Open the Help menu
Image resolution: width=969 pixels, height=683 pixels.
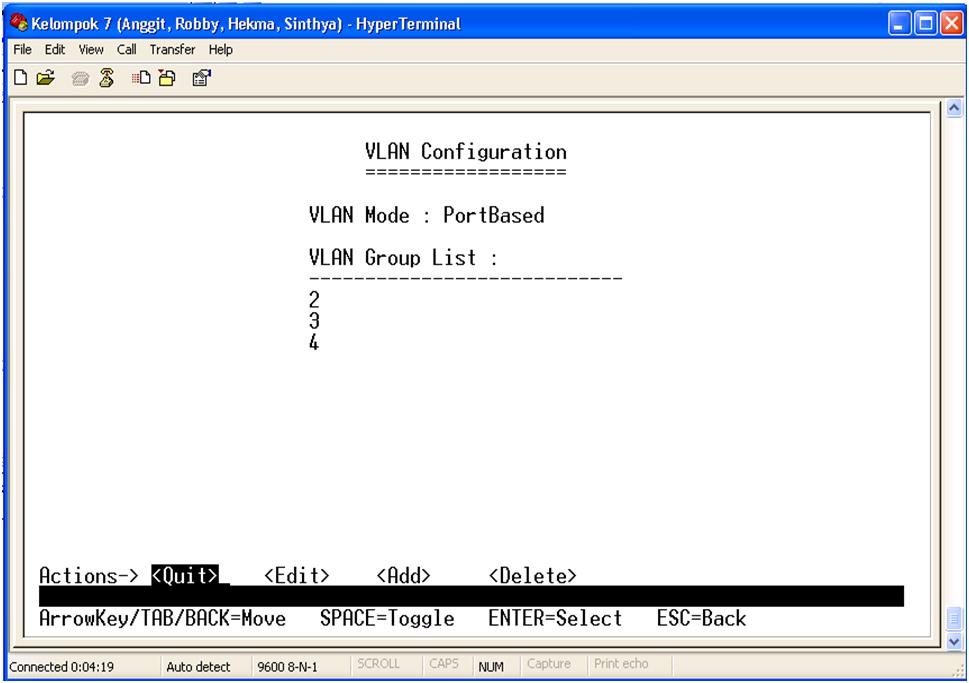click(222, 49)
